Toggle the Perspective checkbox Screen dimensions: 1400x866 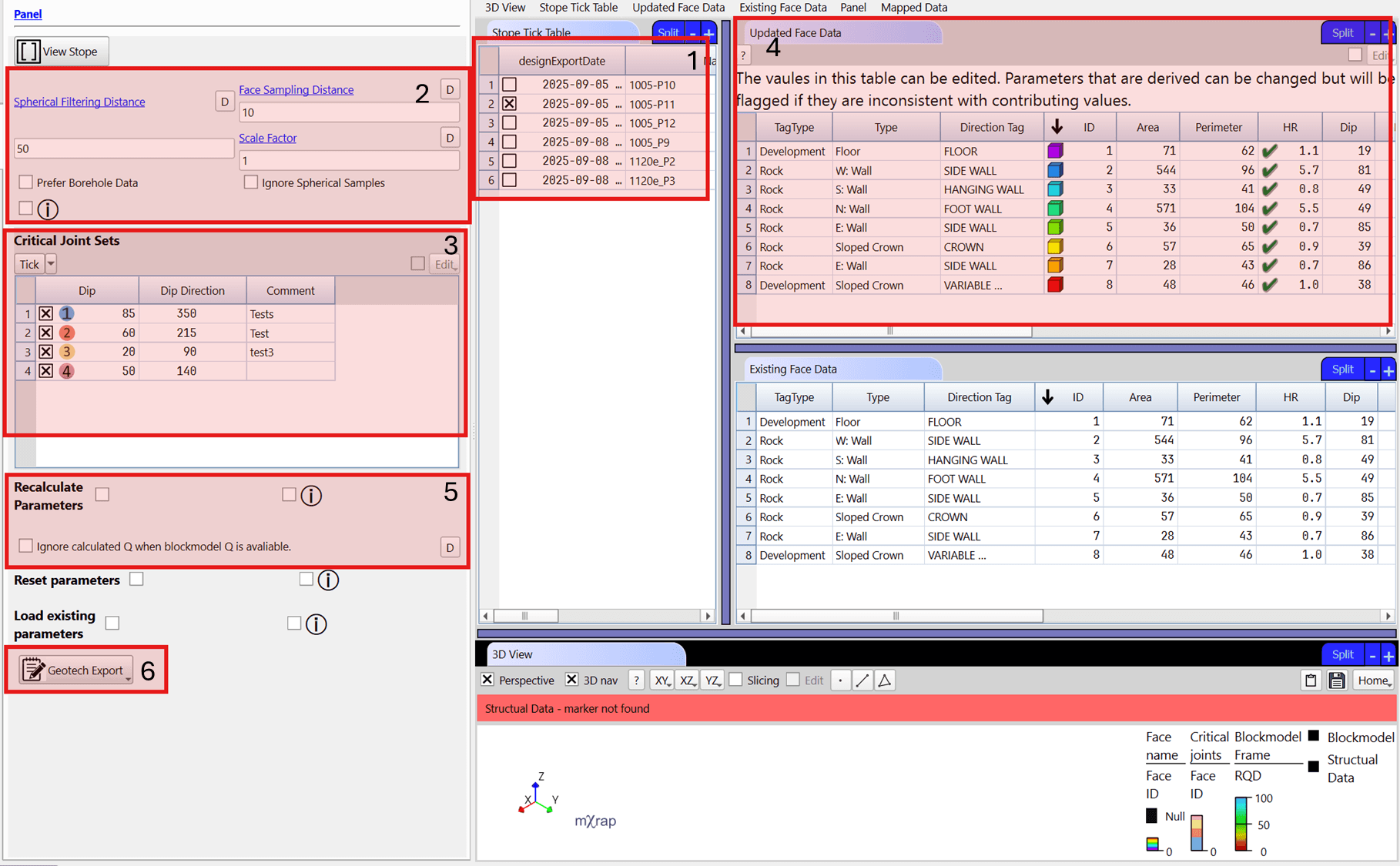click(487, 680)
